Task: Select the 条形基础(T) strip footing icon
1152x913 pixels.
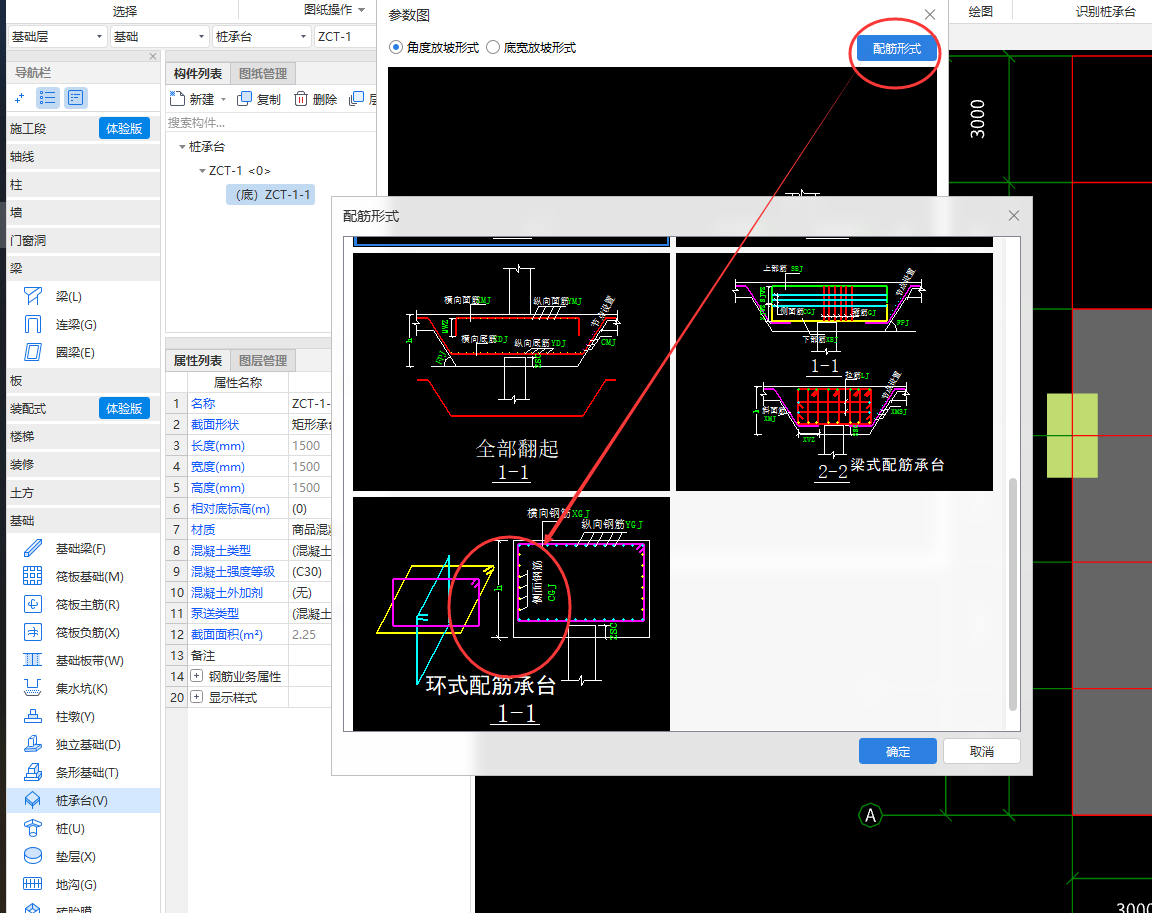Action: click(x=32, y=772)
